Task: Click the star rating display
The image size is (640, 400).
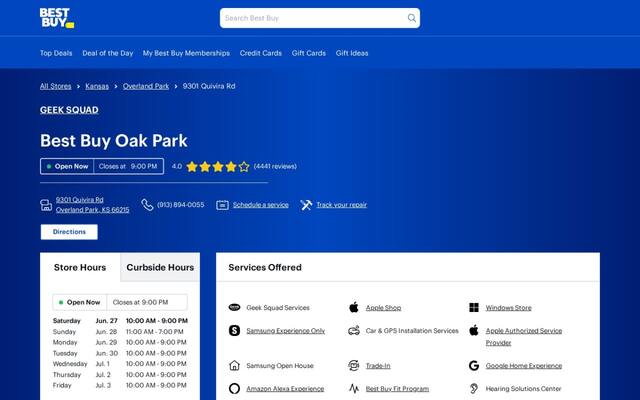Action: click(x=218, y=167)
